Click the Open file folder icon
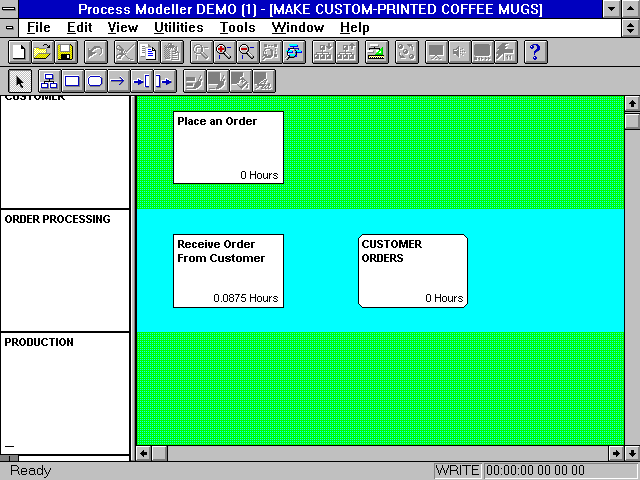The height and width of the screenshot is (480, 640). pos(41,52)
